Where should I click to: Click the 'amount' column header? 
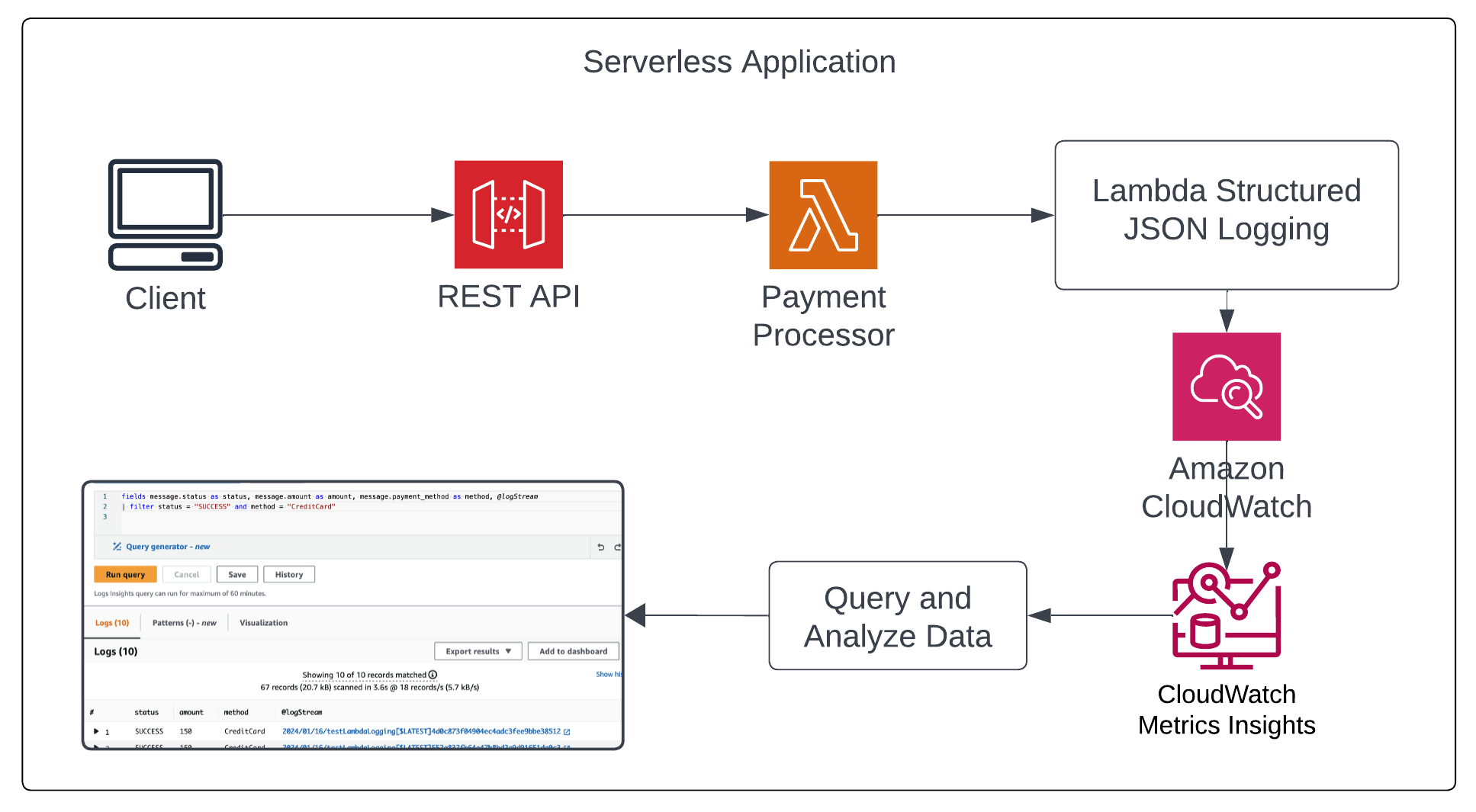coord(191,712)
